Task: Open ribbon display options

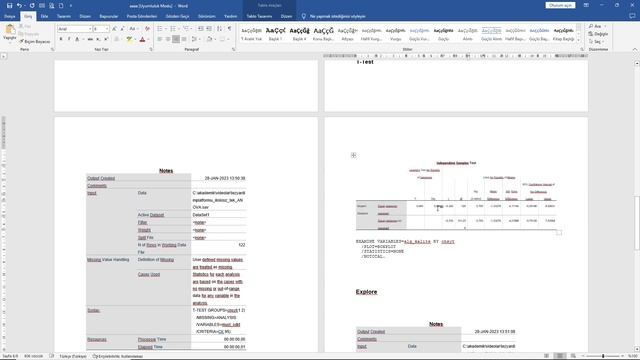Action: [586, 5]
